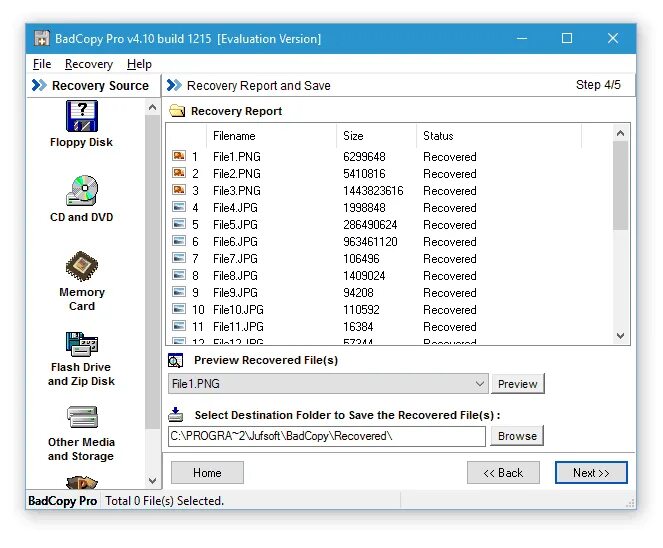This screenshot has height=548, width=663.
Task: Maximize the BadCopy Pro window
Action: tap(567, 38)
